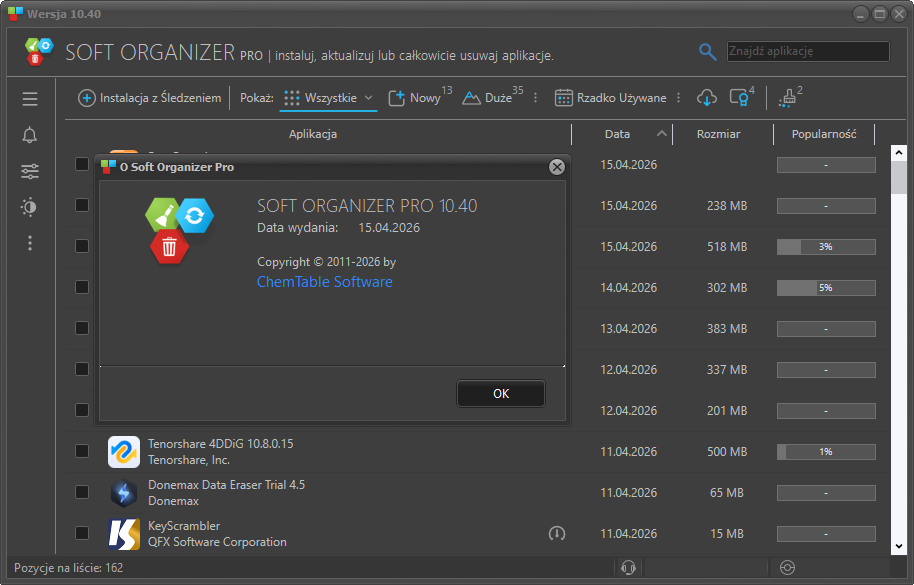Click the 1% popularity bar on Tenorshare row
Viewport: 914px width, 585px height.
click(x=826, y=452)
